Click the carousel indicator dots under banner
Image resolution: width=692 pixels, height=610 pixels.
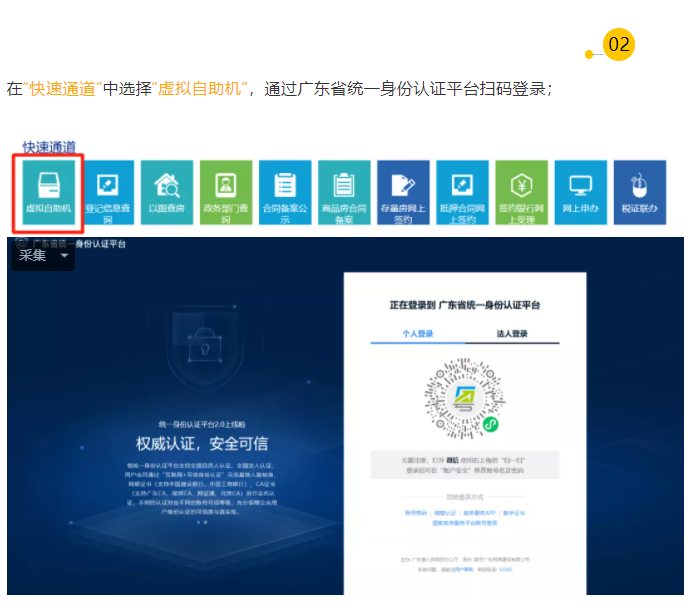pos(202,522)
